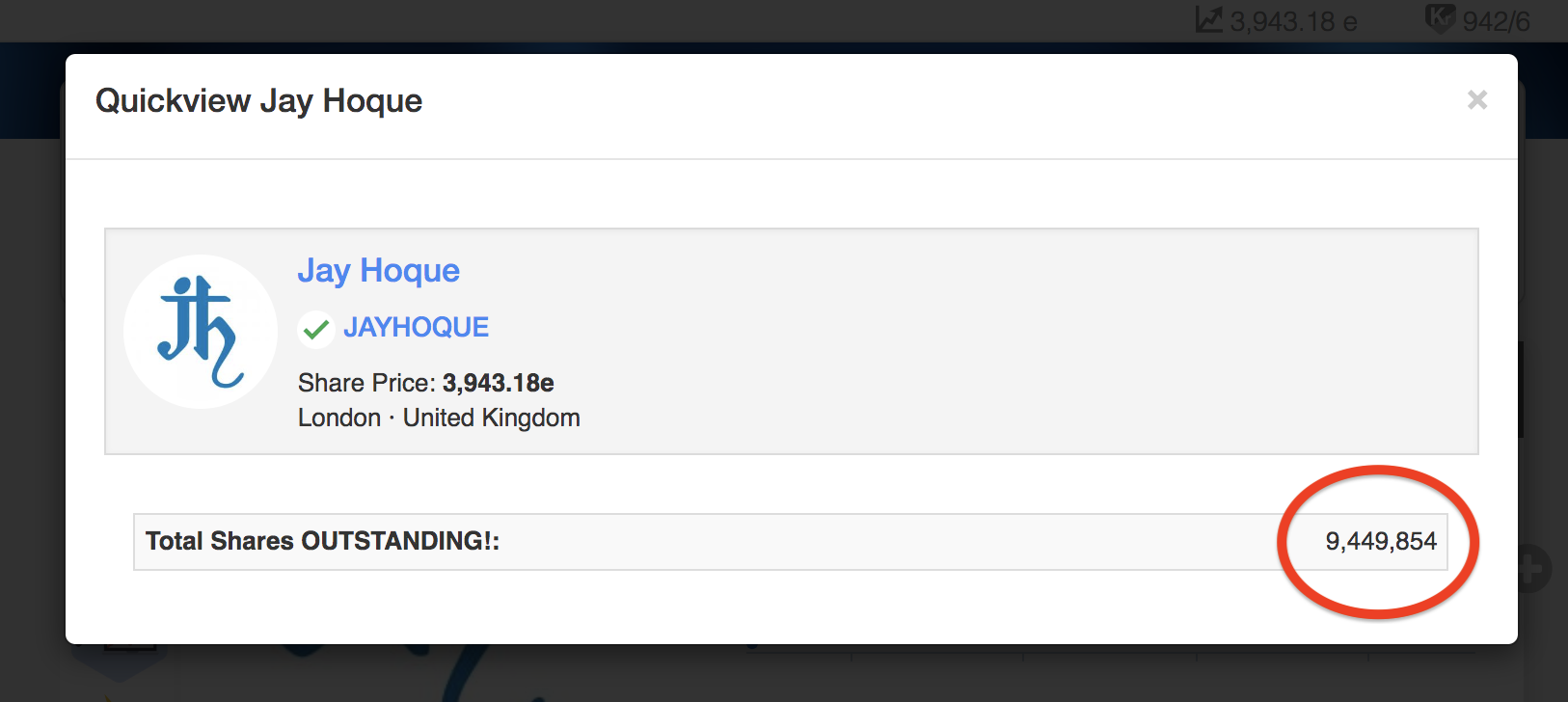Click the London · United Kingdom location text
The image size is (1568, 702).
click(439, 418)
